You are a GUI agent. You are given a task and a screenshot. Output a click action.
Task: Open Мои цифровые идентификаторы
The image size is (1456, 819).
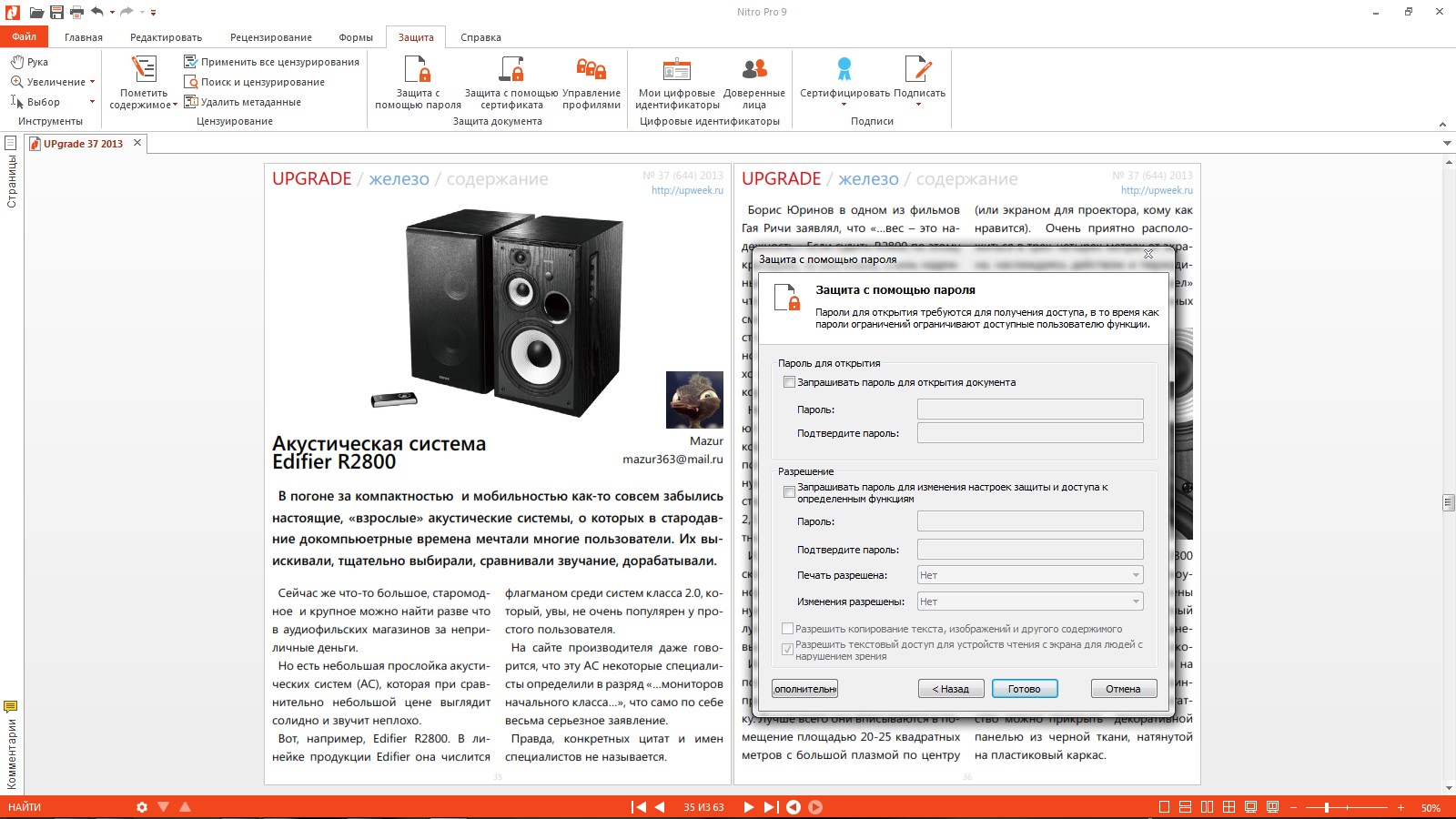coord(677,82)
